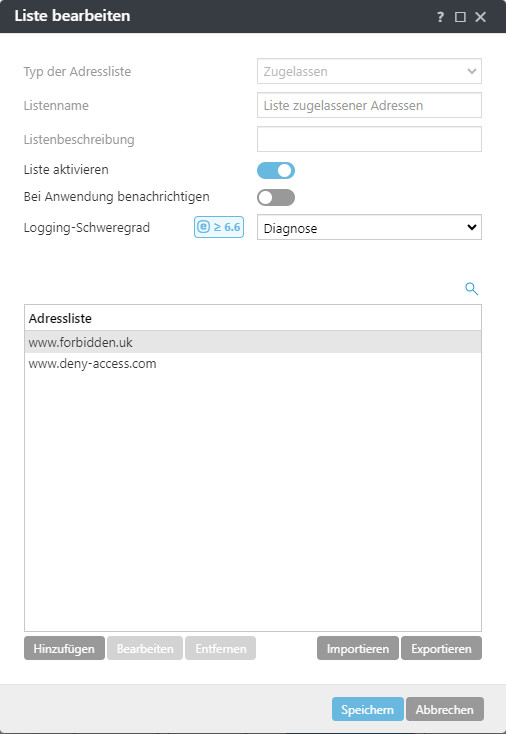Click the magnifier search icon above Adressliste
Screen dimensions: 506x734
point(471,289)
